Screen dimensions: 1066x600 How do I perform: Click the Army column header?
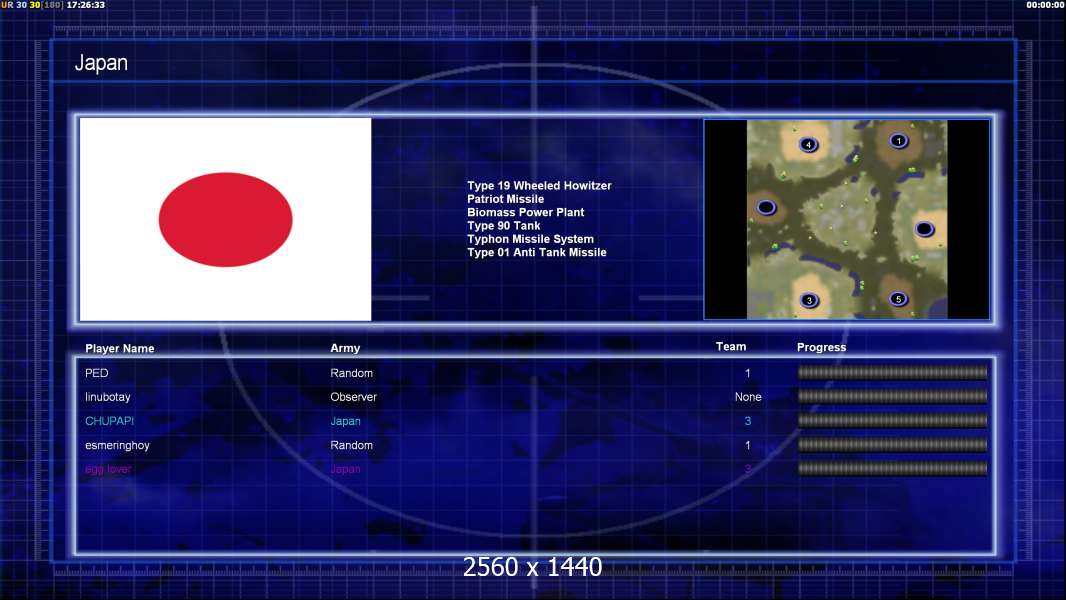click(345, 348)
